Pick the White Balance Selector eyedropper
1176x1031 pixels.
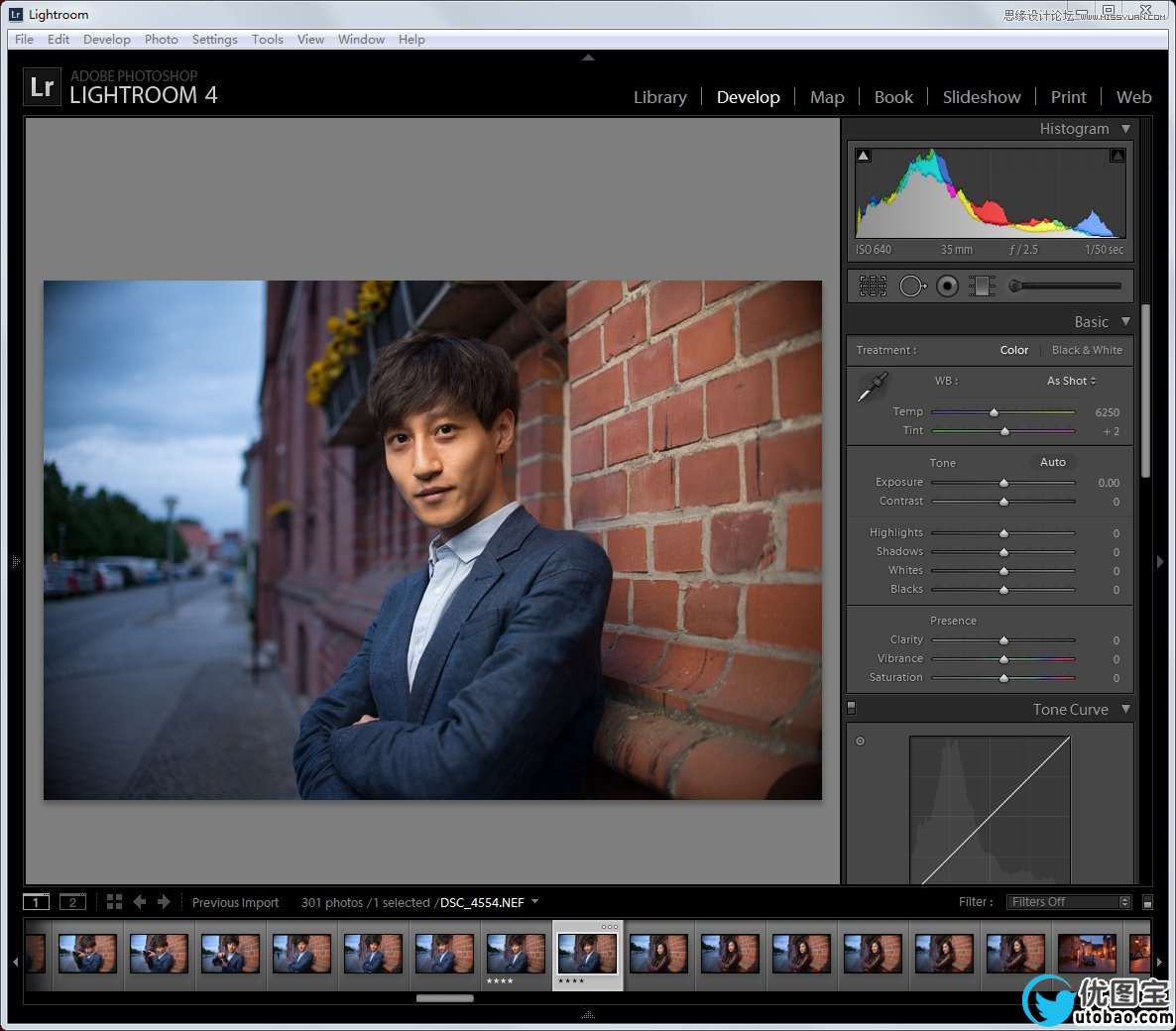coord(873,387)
